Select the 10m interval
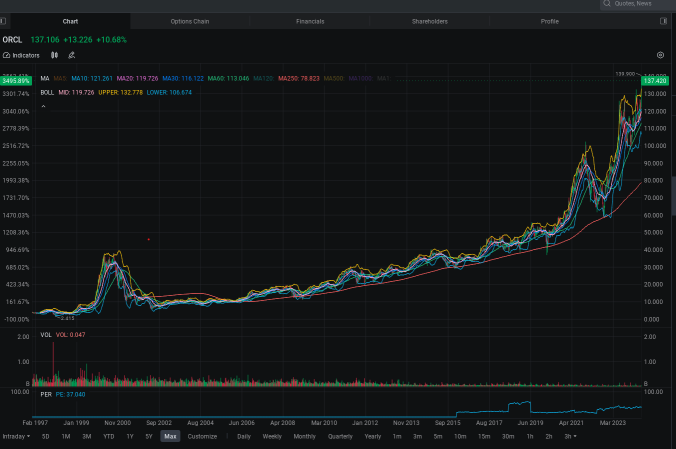This screenshot has height=449, width=676. pos(460,436)
